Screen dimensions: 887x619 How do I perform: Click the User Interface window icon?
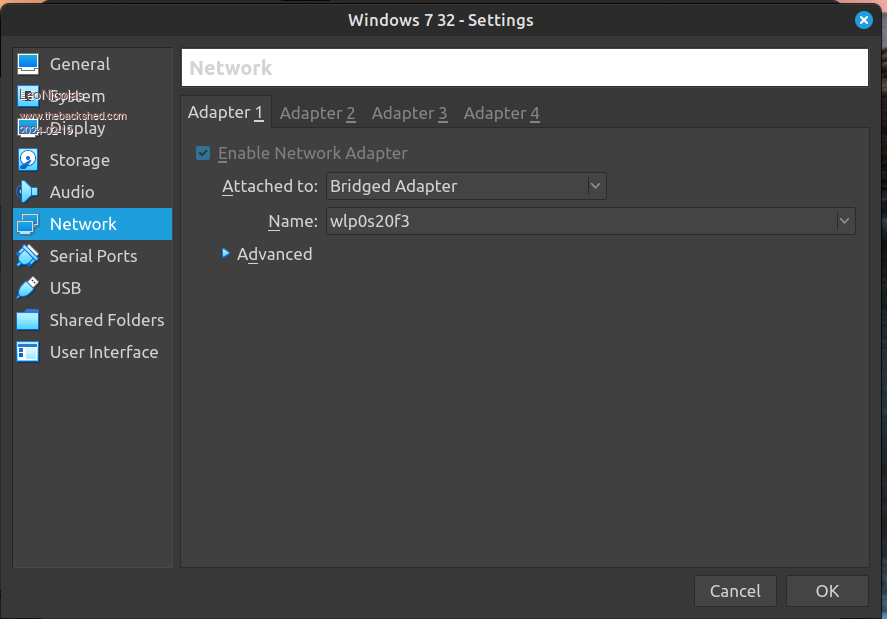[x=28, y=352]
